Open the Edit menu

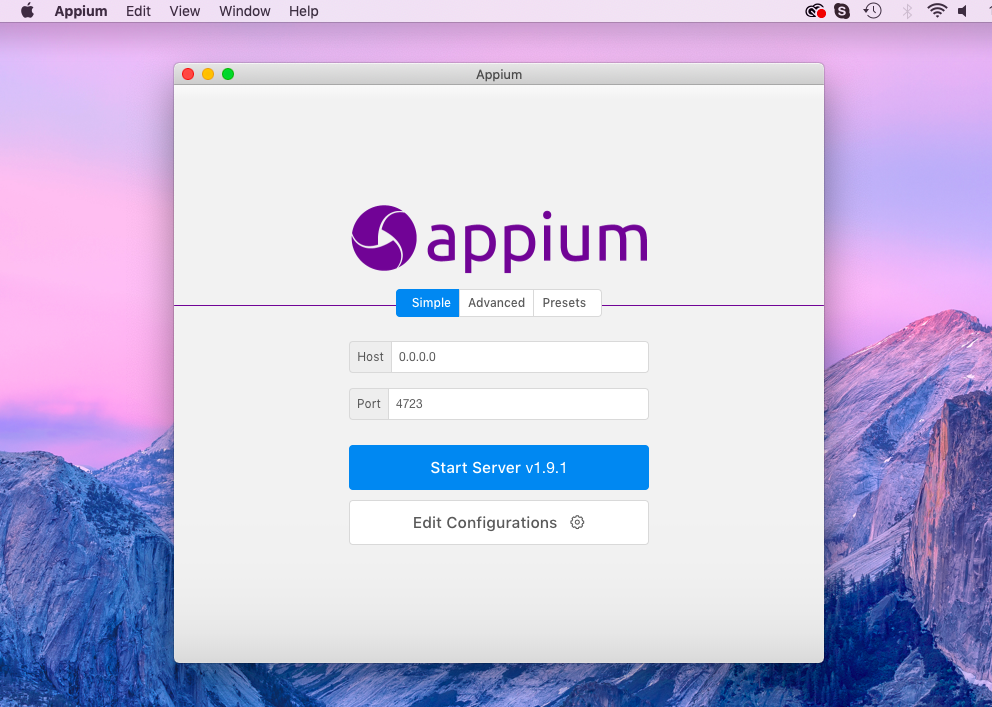138,11
